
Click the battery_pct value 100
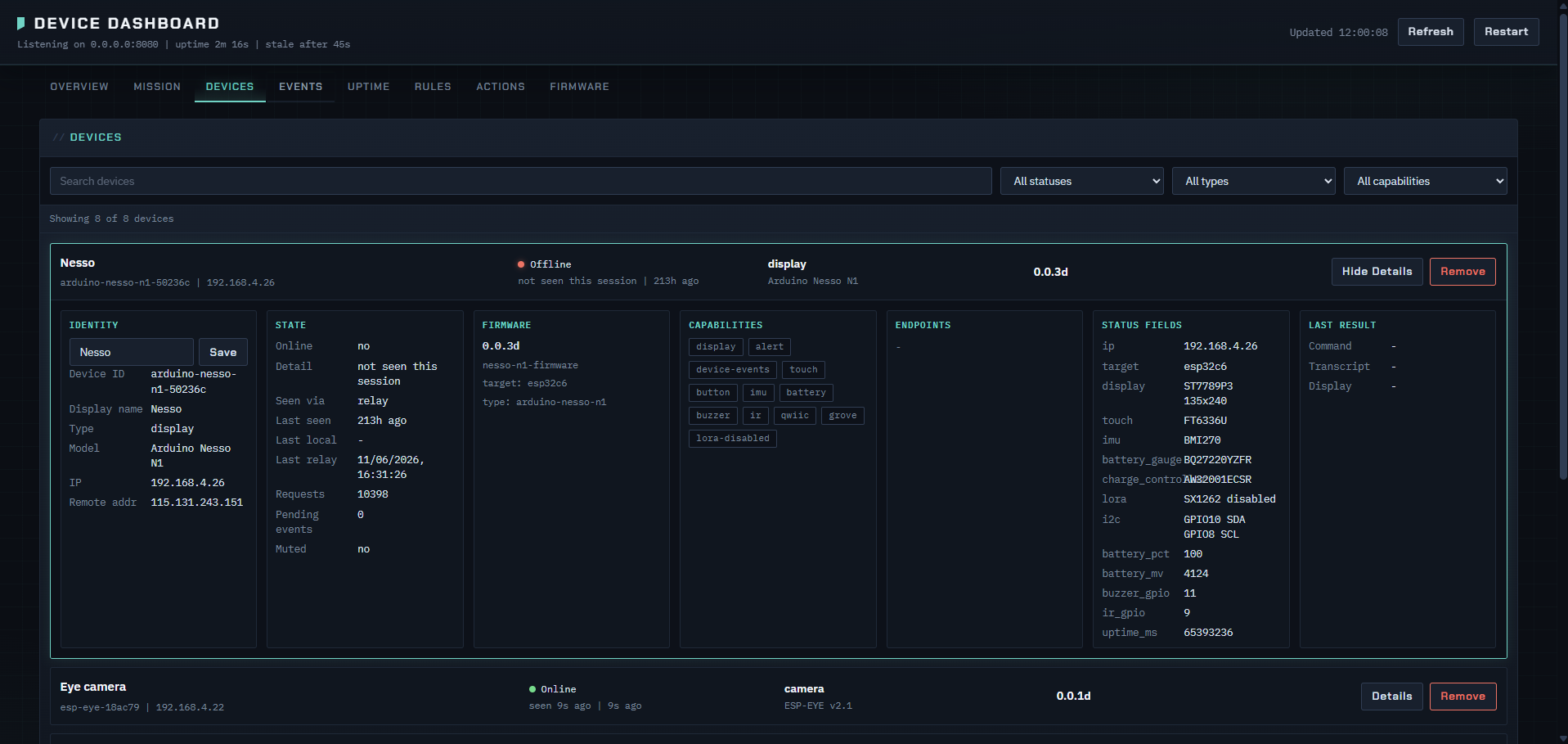click(1193, 554)
